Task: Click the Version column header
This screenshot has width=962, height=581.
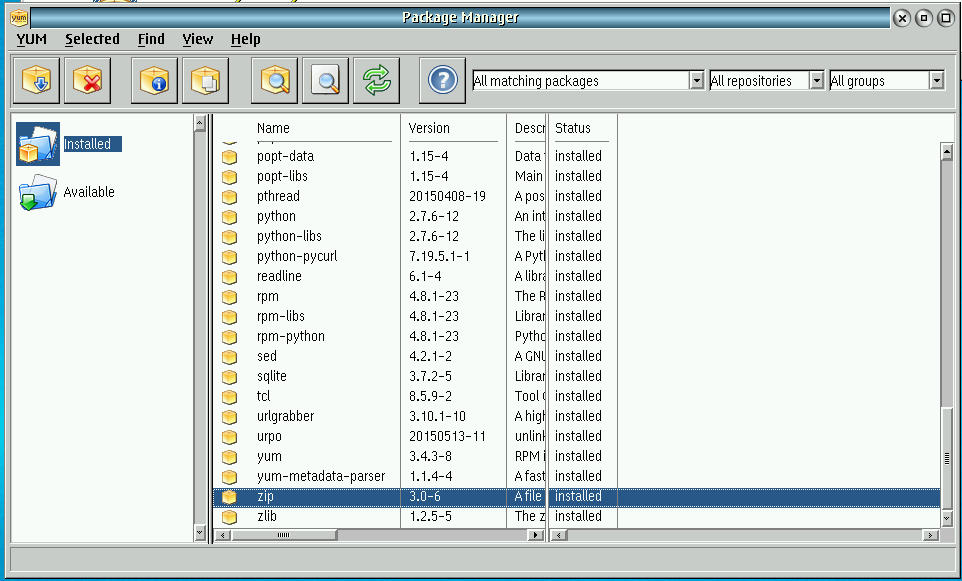Action: pyautogui.click(x=429, y=128)
